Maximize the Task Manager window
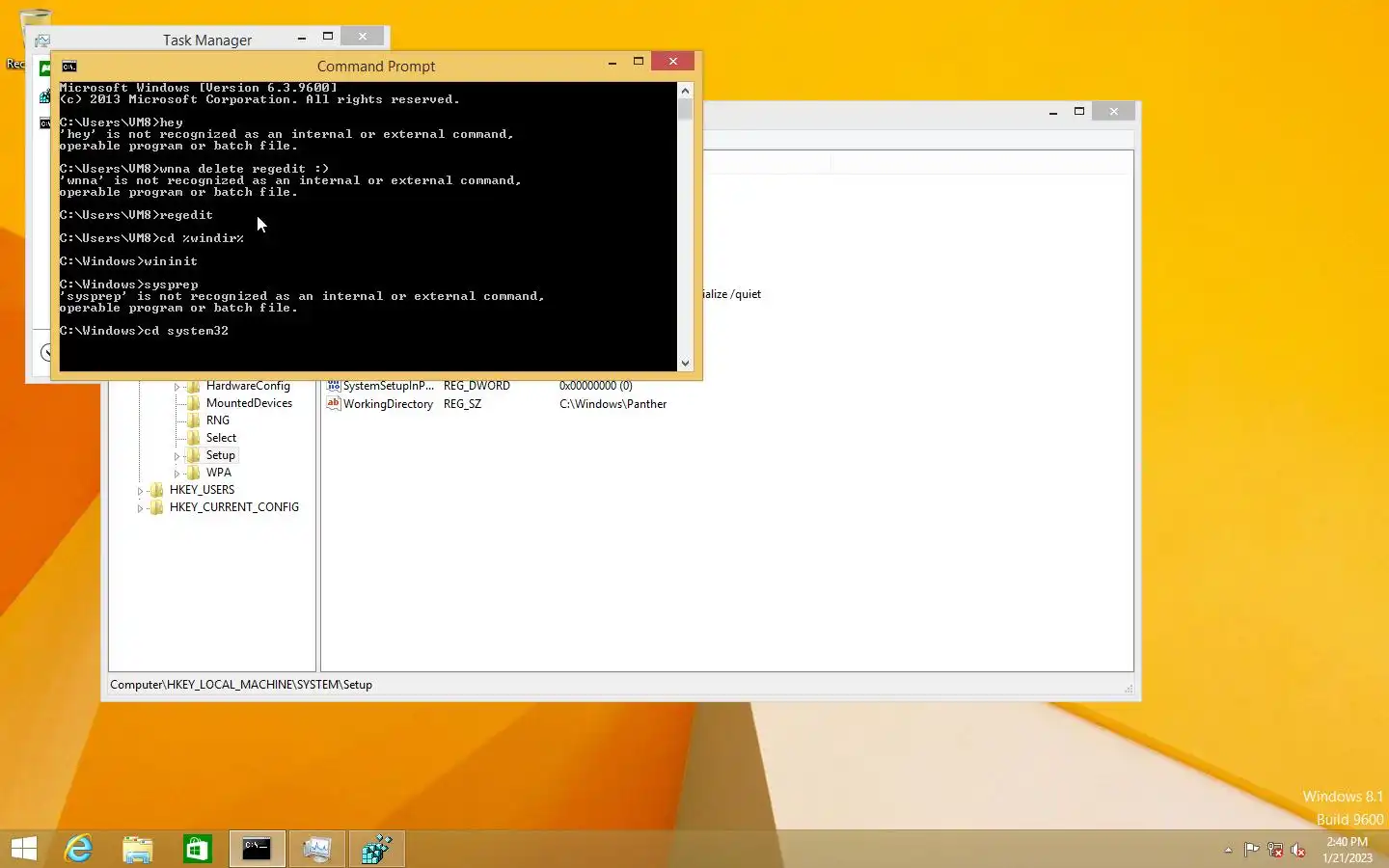The width and height of the screenshot is (1389, 868). click(x=328, y=37)
